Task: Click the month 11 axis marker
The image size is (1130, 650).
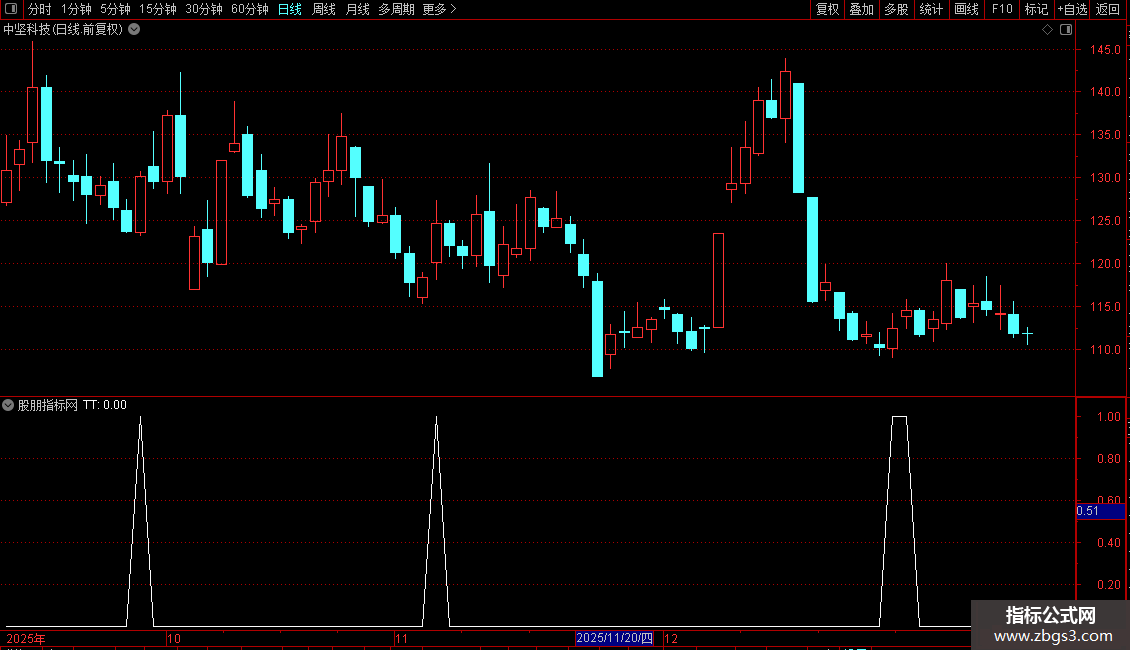Action: coord(401,638)
